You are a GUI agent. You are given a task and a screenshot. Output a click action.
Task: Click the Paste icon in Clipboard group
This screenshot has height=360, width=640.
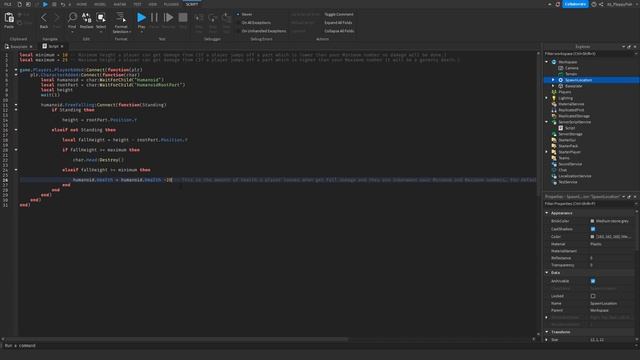pyautogui.click(x=9, y=18)
